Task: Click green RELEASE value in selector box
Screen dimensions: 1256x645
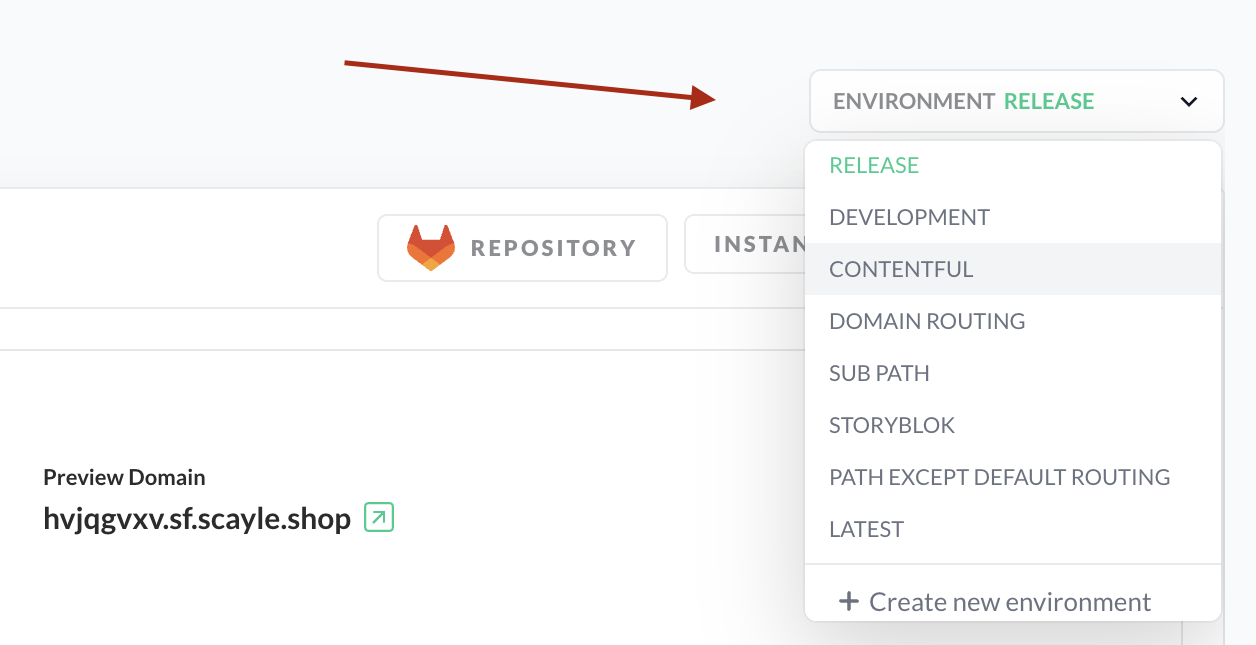Action: pyautogui.click(x=1048, y=101)
